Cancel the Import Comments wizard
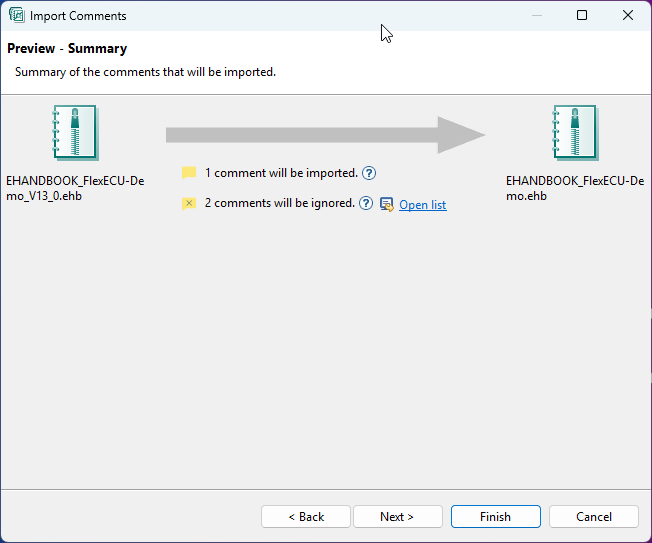The height and width of the screenshot is (543, 652). coord(593,517)
